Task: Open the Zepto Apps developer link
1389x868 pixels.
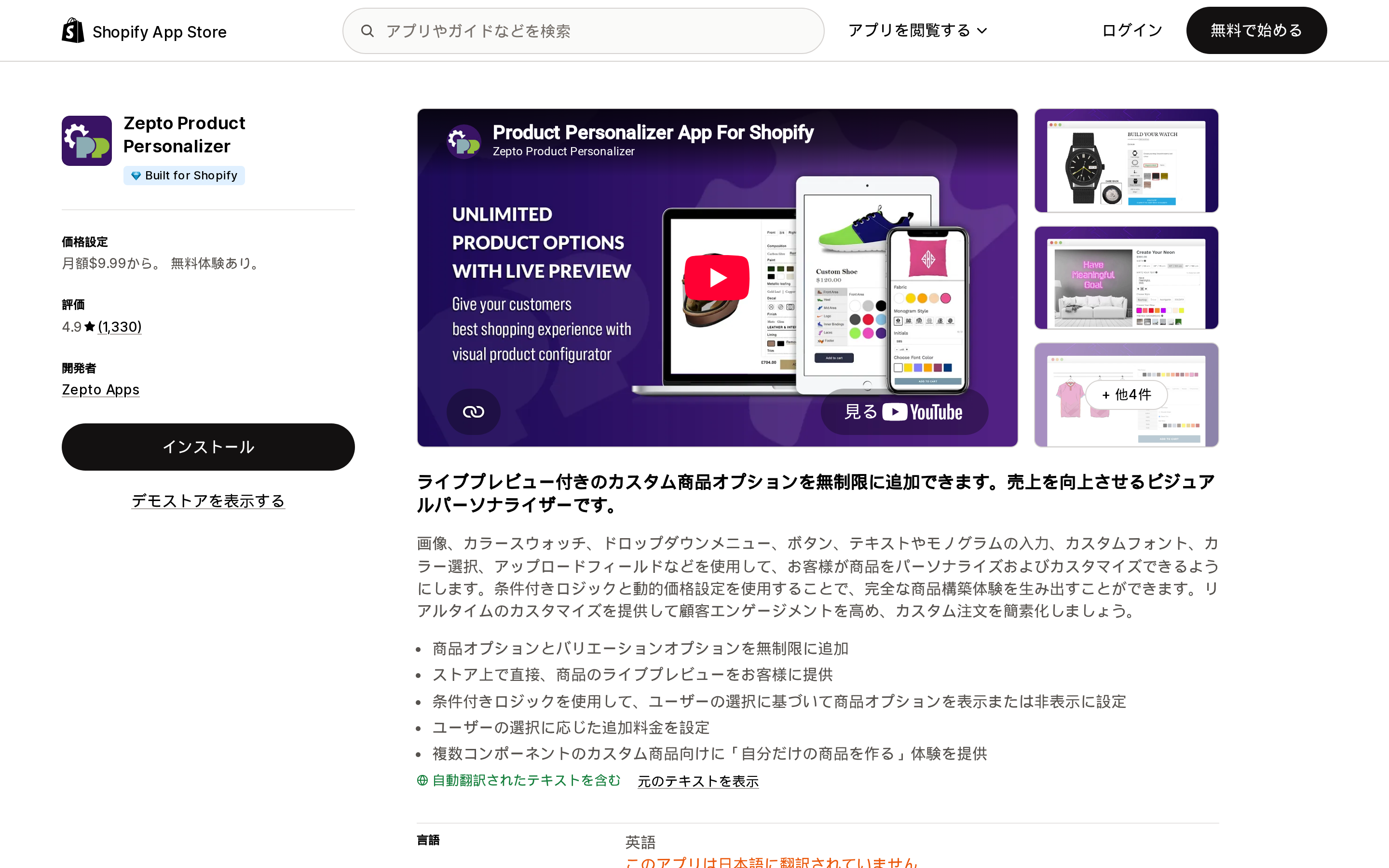Action: pyautogui.click(x=100, y=390)
